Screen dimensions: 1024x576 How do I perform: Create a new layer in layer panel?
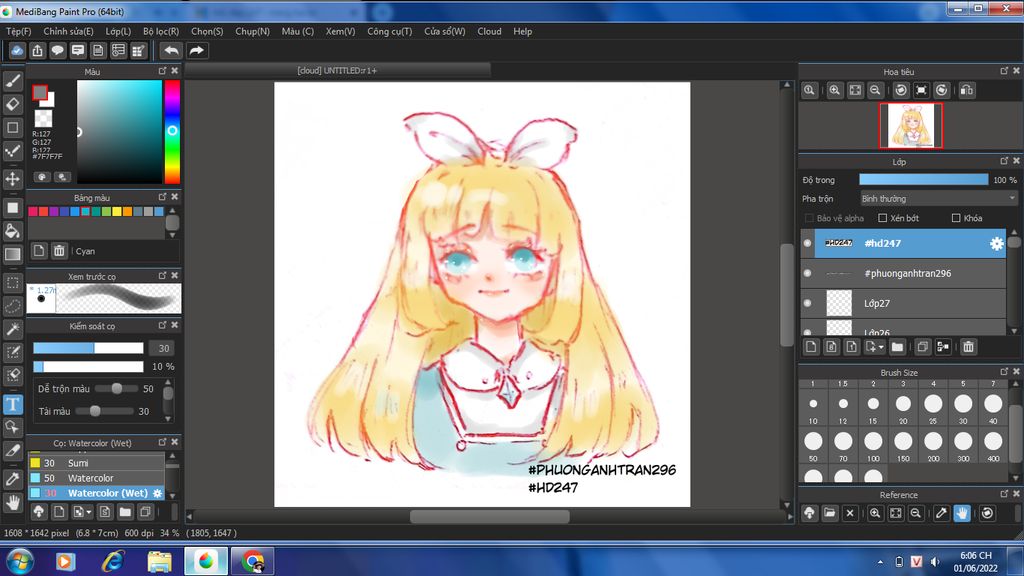tap(811, 347)
